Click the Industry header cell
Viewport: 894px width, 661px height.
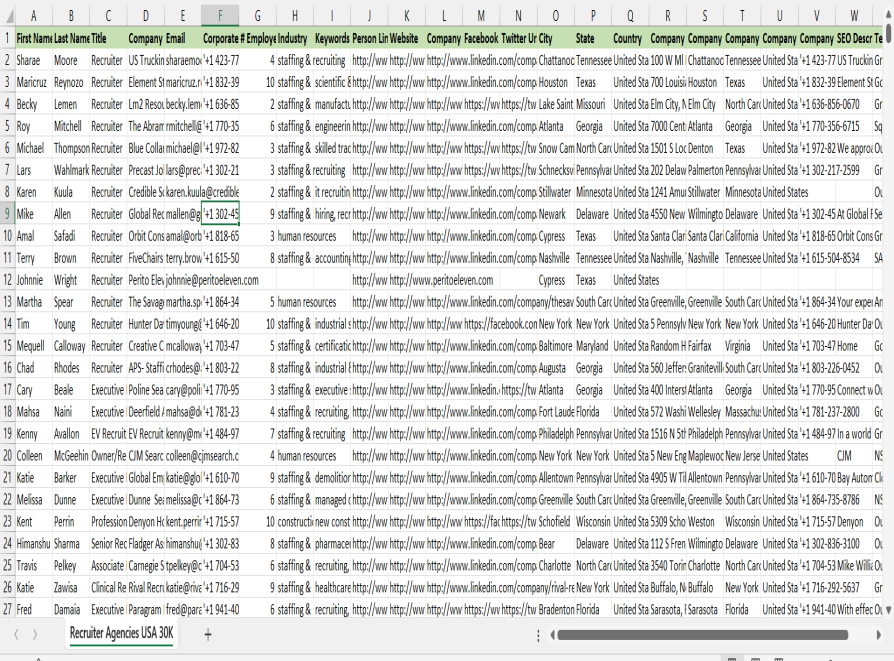(293, 38)
